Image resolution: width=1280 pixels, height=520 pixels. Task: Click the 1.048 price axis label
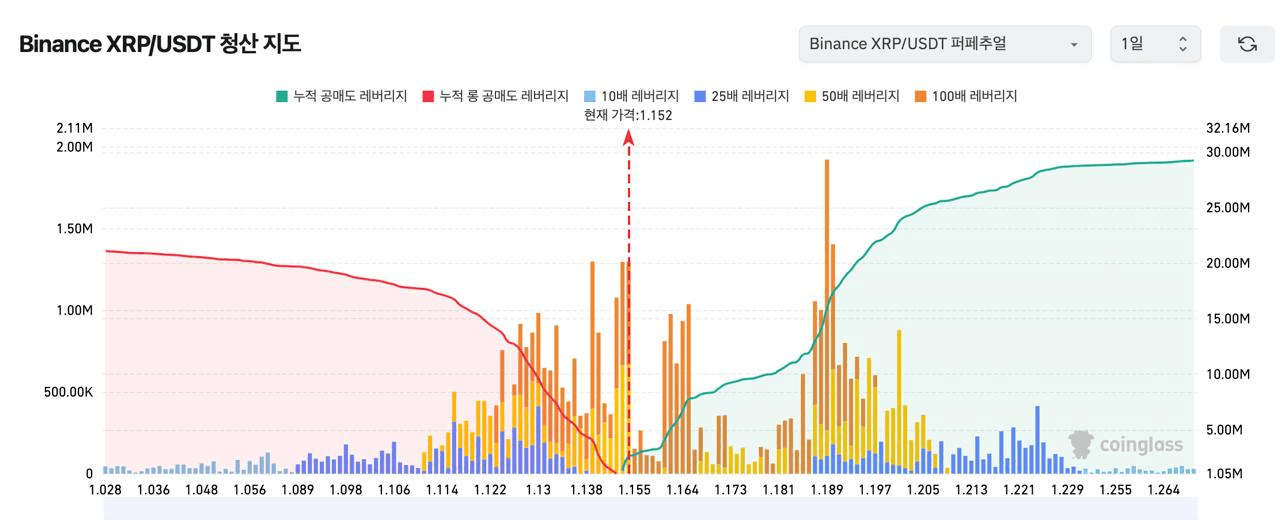(x=201, y=490)
